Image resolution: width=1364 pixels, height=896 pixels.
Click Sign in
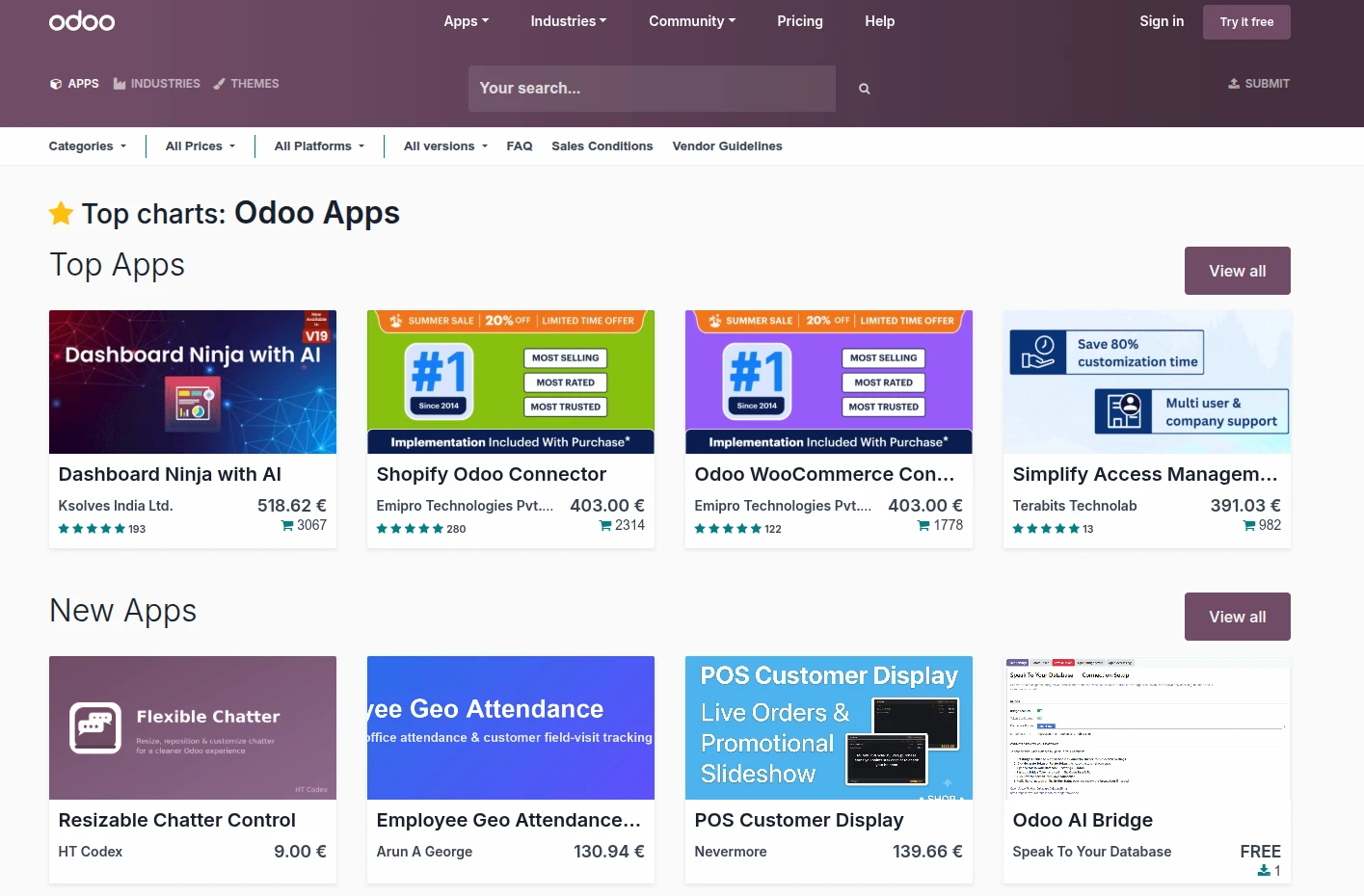(x=1162, y=21)
